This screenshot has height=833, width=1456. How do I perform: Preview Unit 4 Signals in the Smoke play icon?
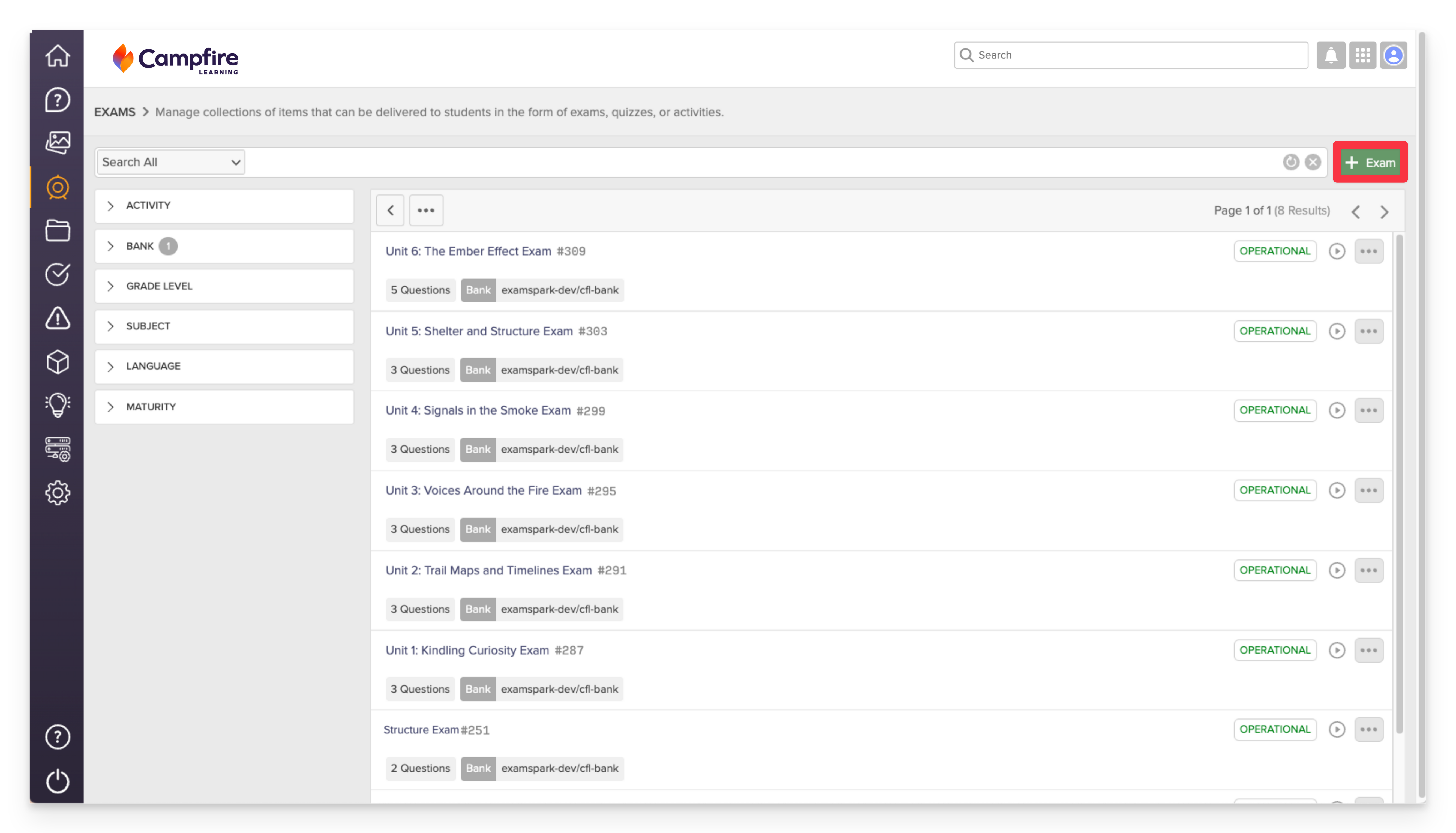(1337, 410)
